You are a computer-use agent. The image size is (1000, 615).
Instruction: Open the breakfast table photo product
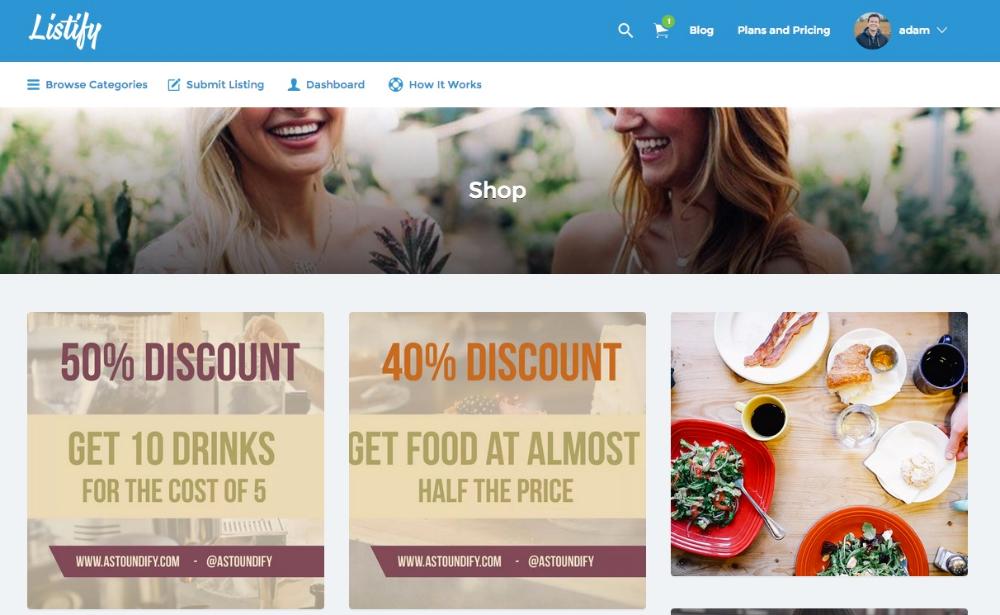pos(820,444)
